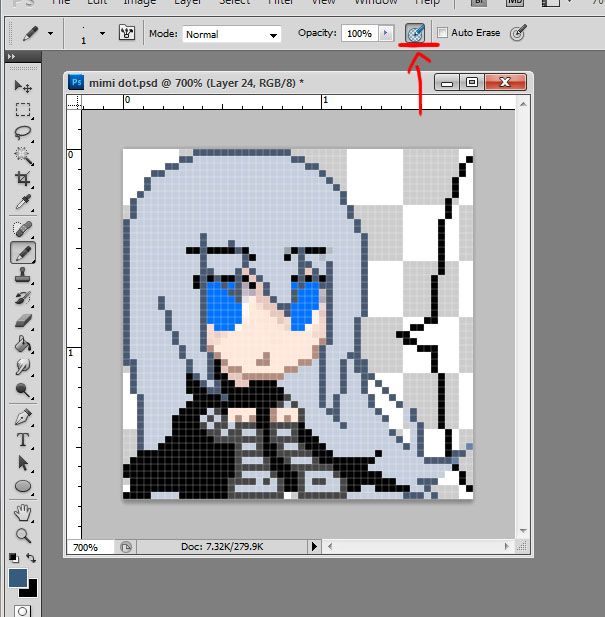Select the Path Selection tool
This screenshot has width=605, height=617.
(22, 463)
